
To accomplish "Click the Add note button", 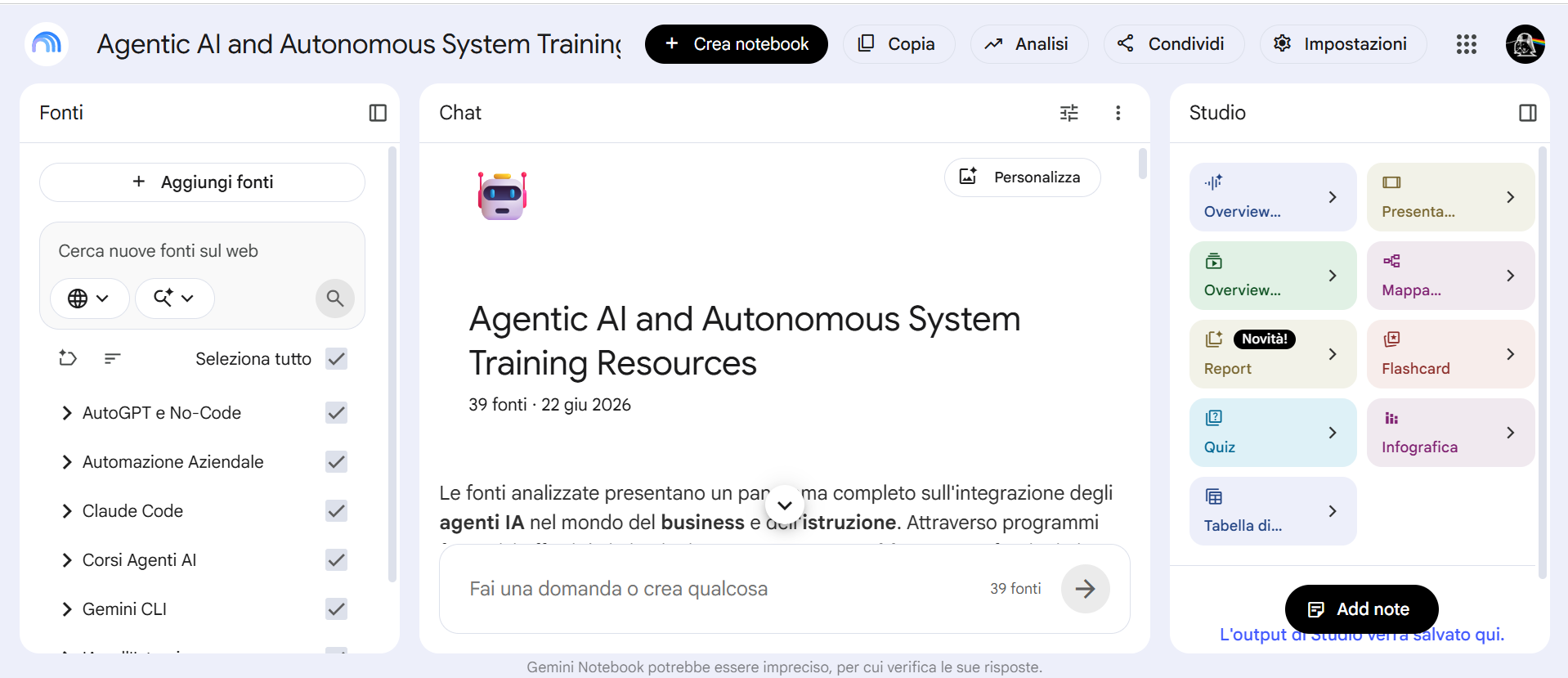I will (x=1361, y=609).
